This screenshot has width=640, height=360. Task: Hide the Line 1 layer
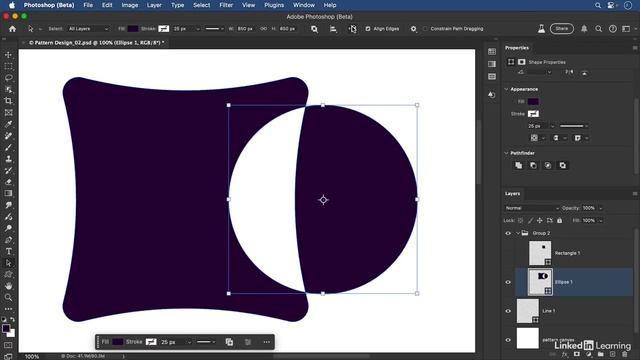508,311
